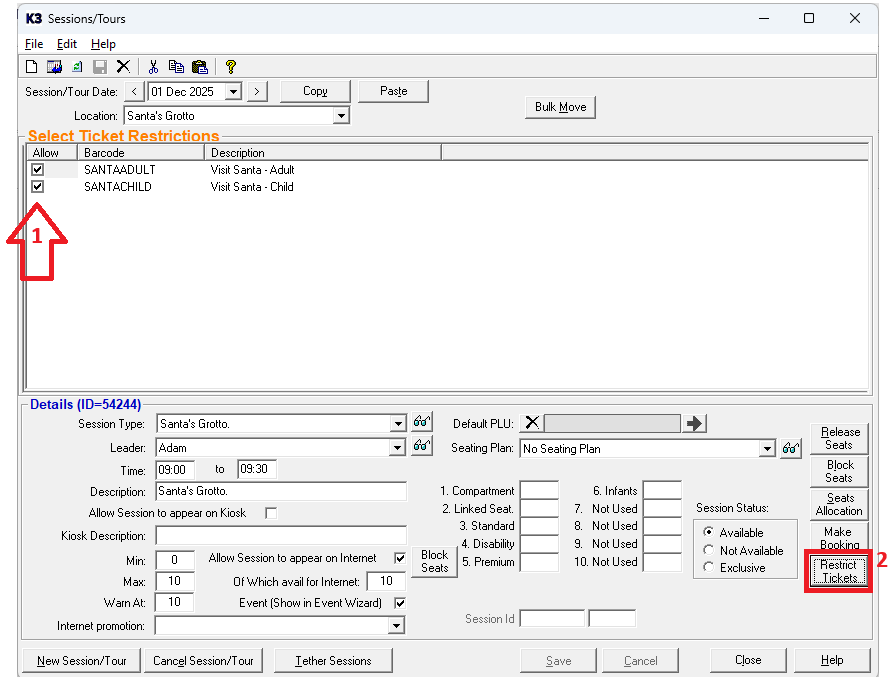Click the Default PLU arrow button

point(695,423)
